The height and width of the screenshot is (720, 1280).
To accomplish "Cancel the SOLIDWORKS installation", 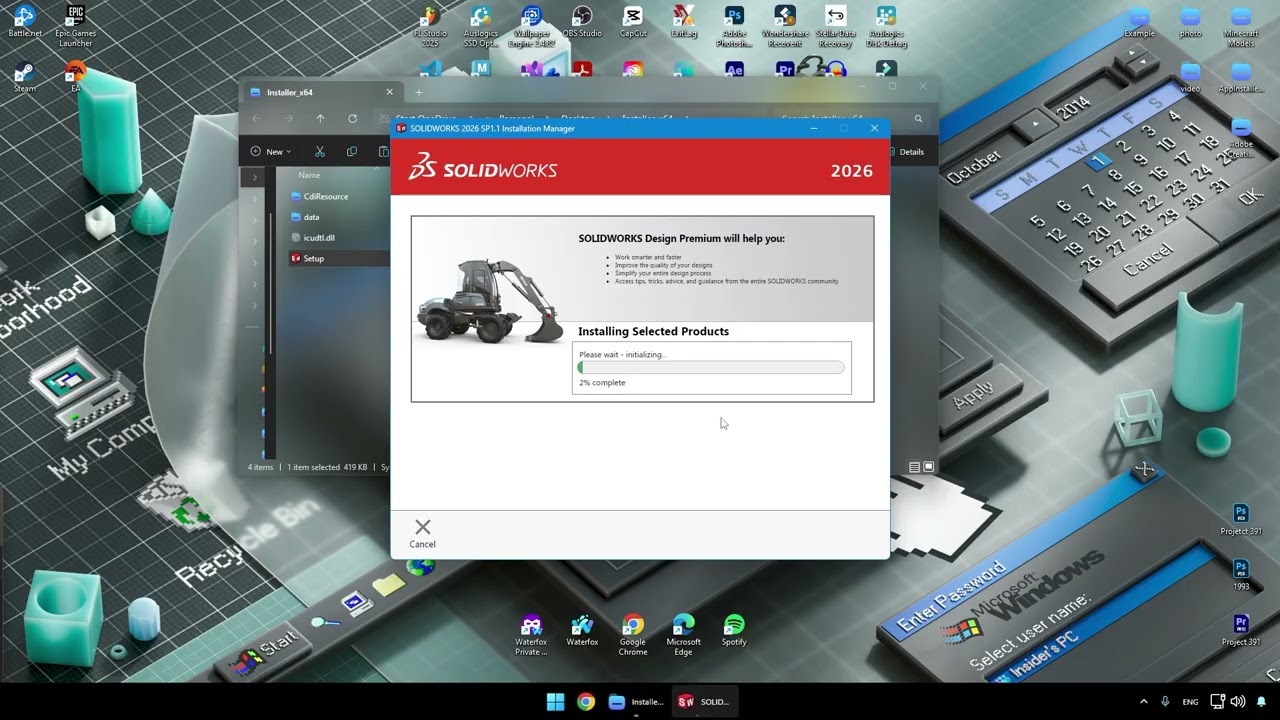I will [x=422, y=533].
